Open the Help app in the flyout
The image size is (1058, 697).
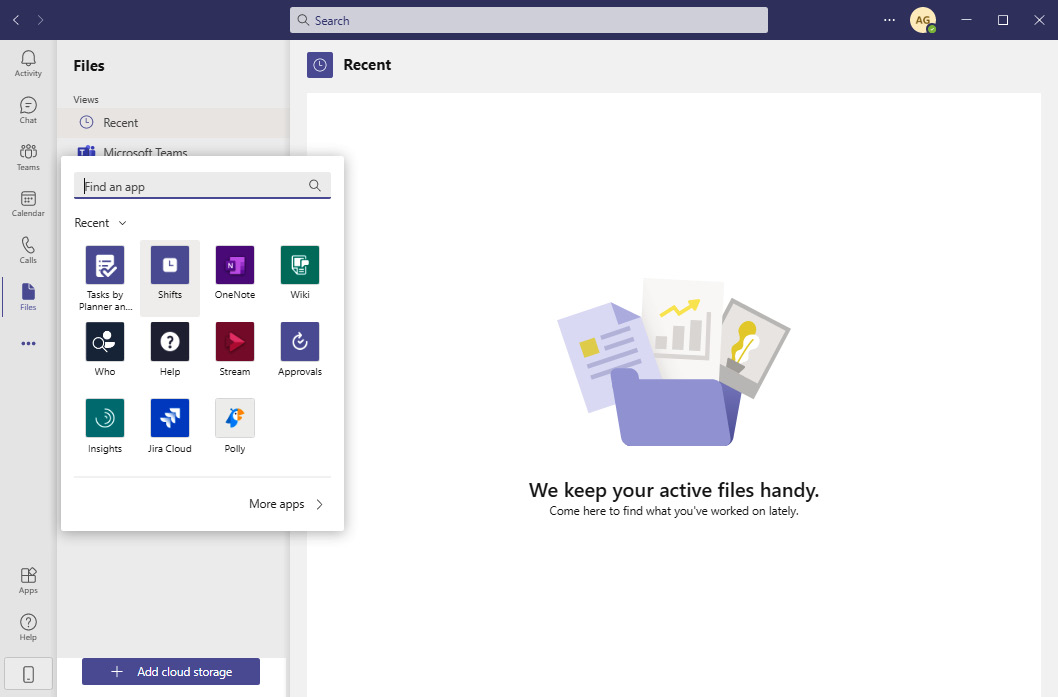coord(170,350)
